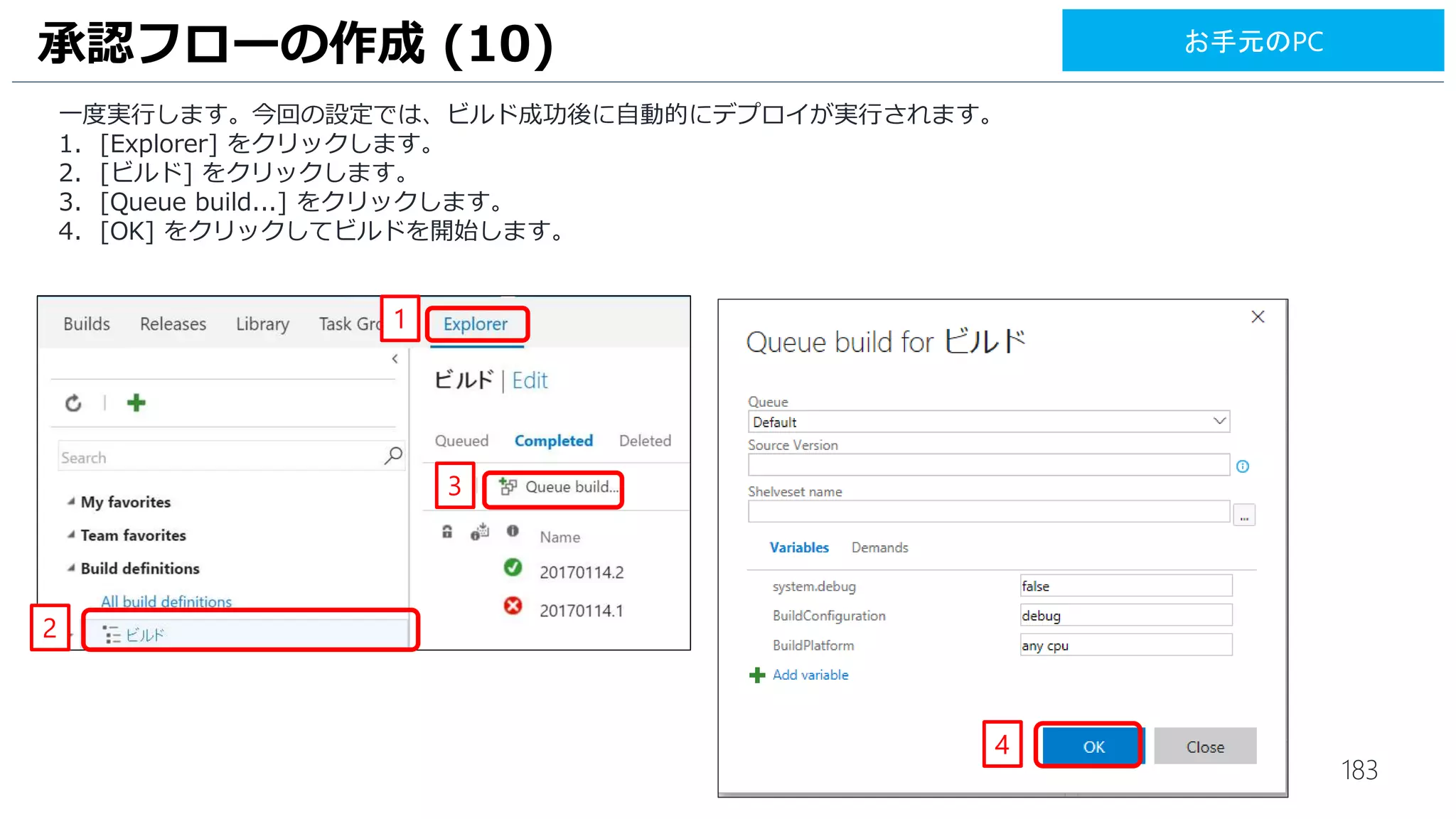Image resolution: width=1456 pixels, height=819 pixels.
Task: Open the Library tab
Action: [262, 324]
